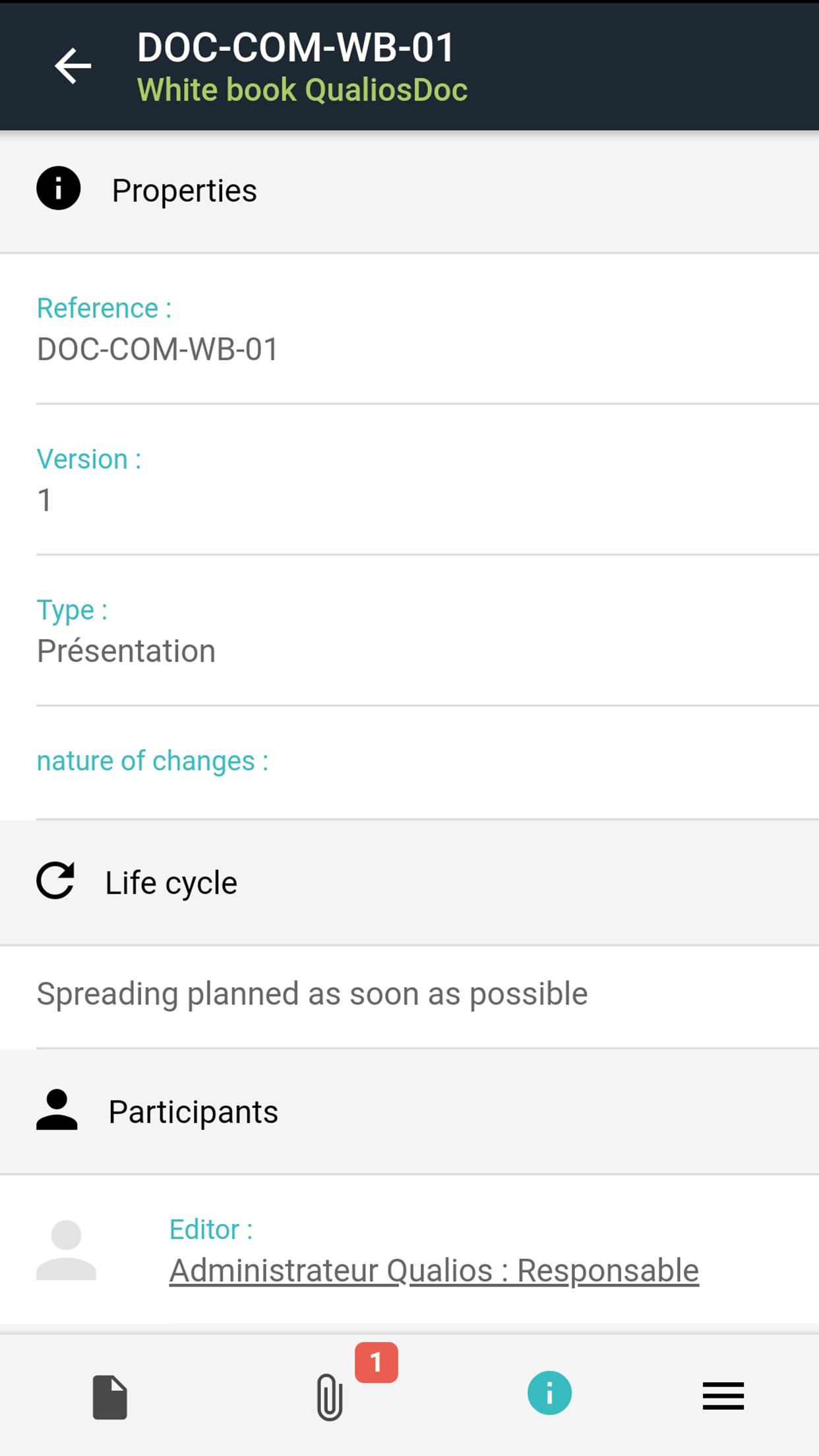819x1456 pixels.
Task: Click the Properties info circle icon
Action: (x=59, y=189)
